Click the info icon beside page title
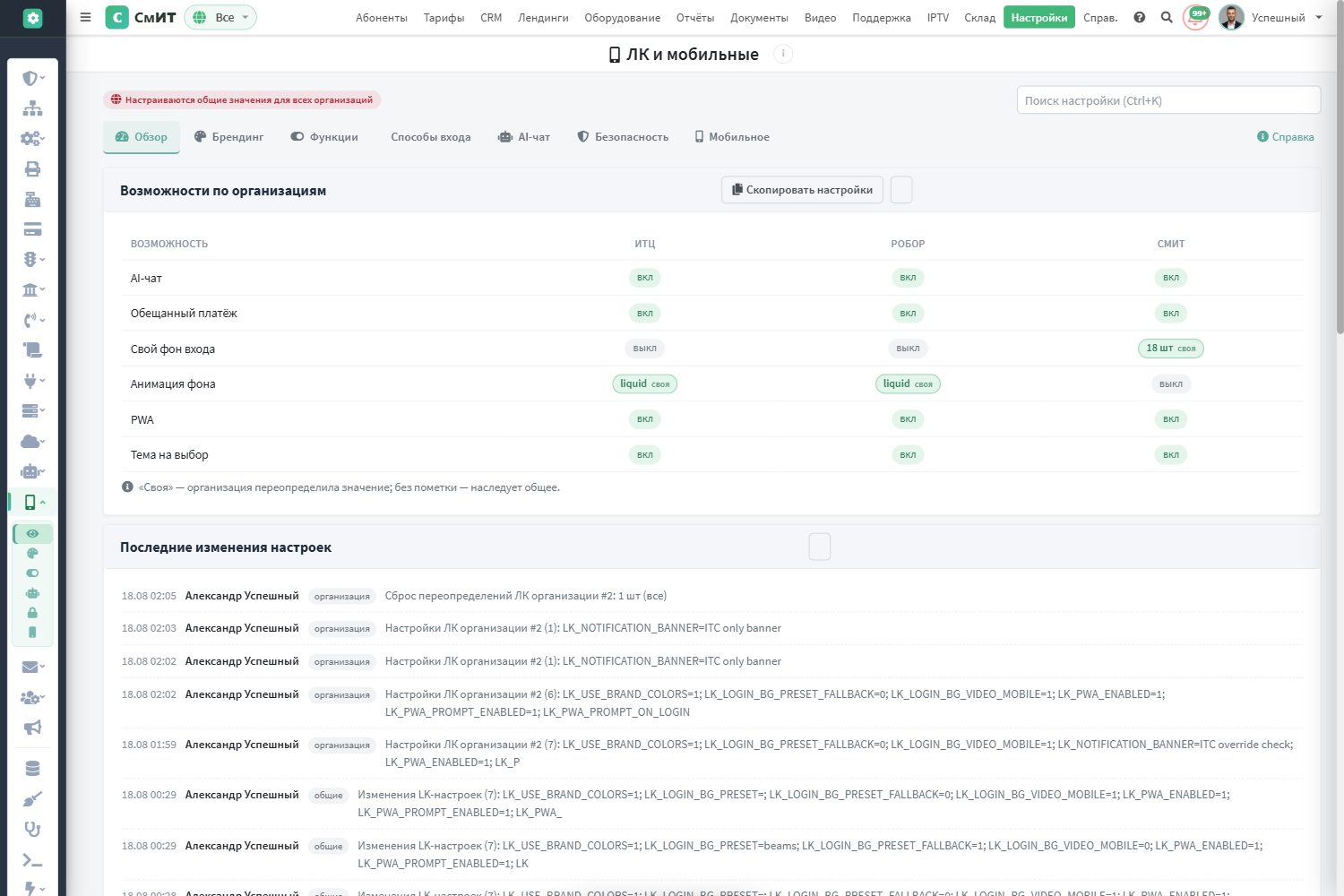 (783, 54)
